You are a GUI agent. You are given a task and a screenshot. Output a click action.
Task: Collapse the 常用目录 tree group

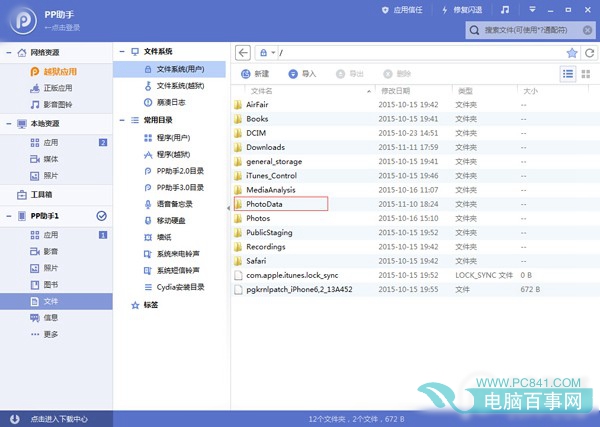click(x=122, y=120)
